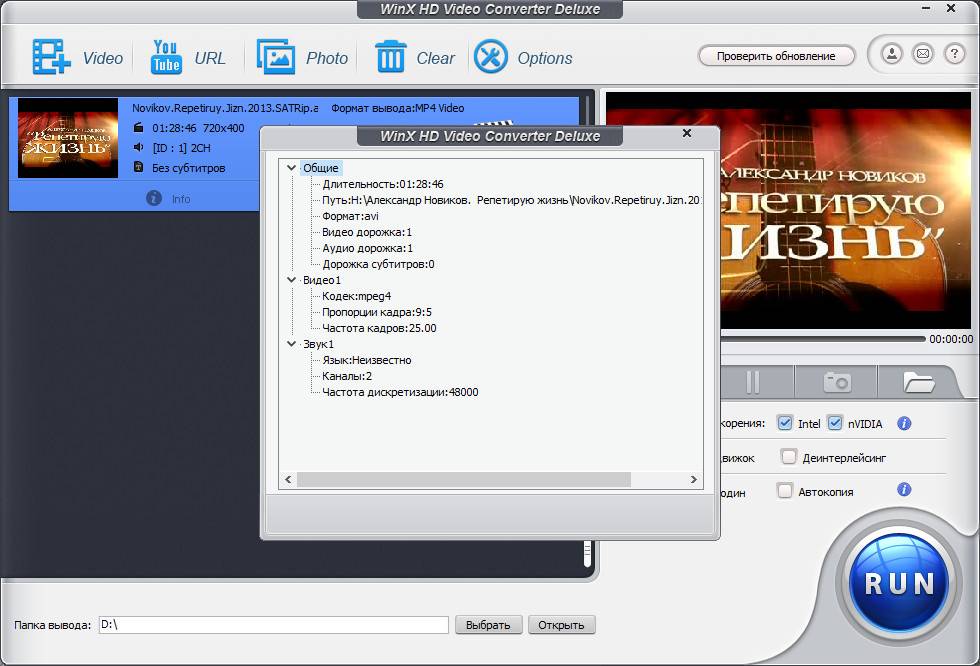Viewport: 980px width, 666px height.
Task: Click info icon next to Автокопия
Action: 904,489
